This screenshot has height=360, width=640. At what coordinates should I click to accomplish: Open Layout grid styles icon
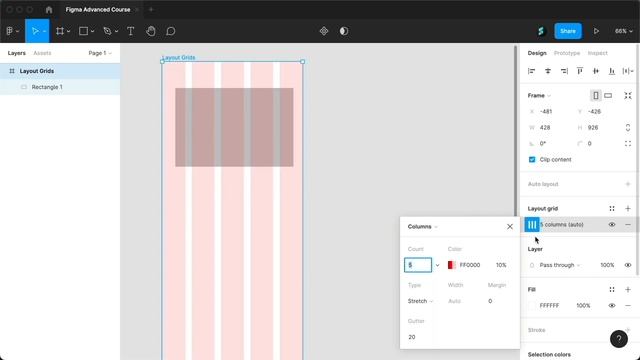click(612, 209)
